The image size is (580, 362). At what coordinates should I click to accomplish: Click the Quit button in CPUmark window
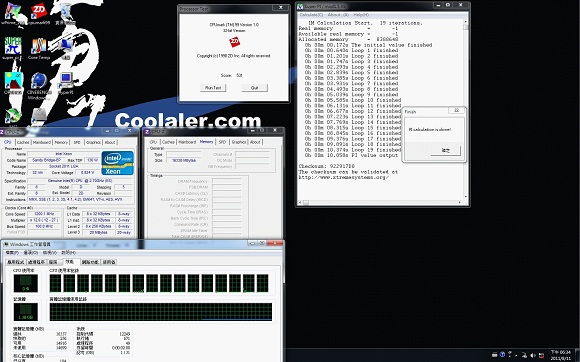[254, 88]
